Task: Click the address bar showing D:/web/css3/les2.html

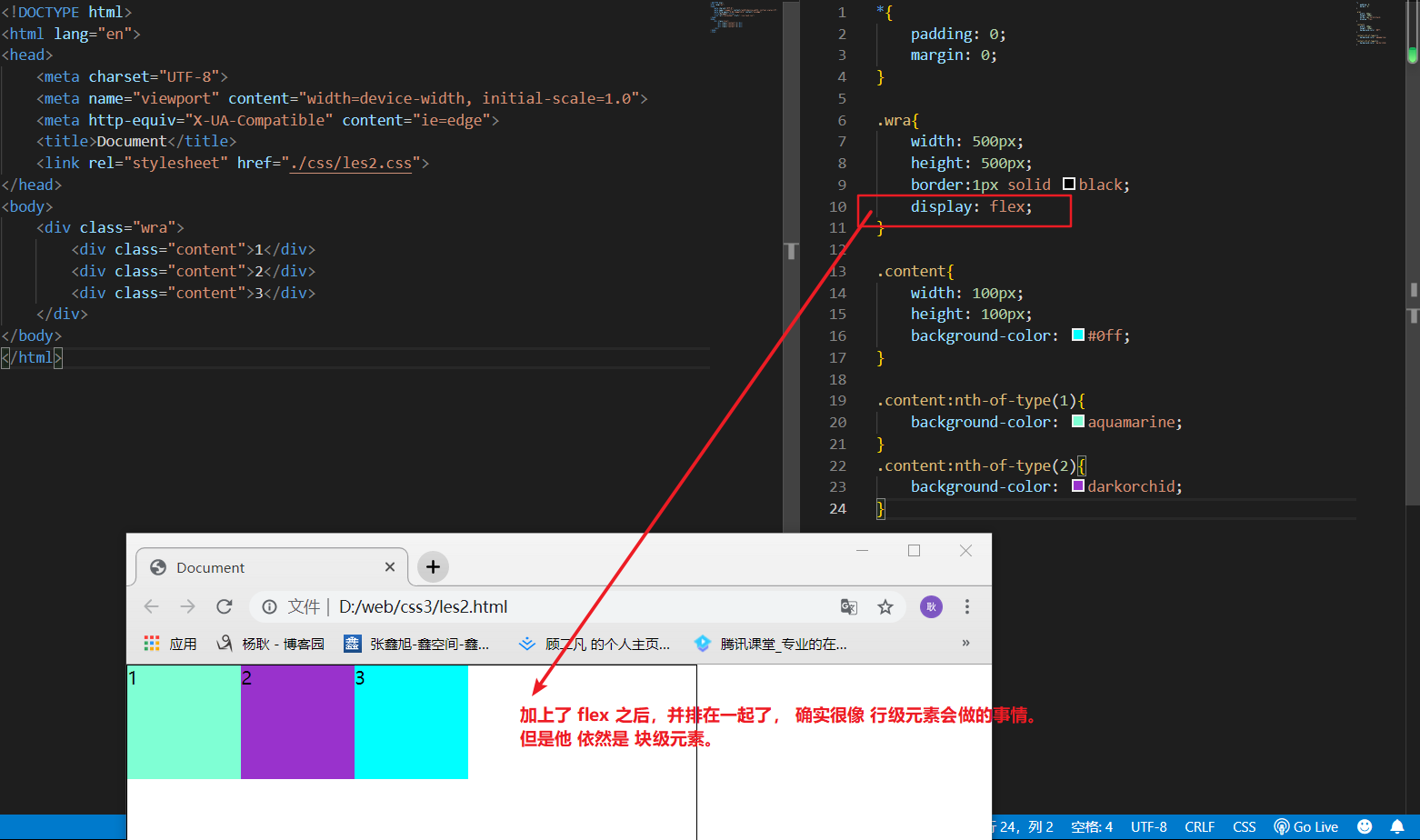Action: 545,607
